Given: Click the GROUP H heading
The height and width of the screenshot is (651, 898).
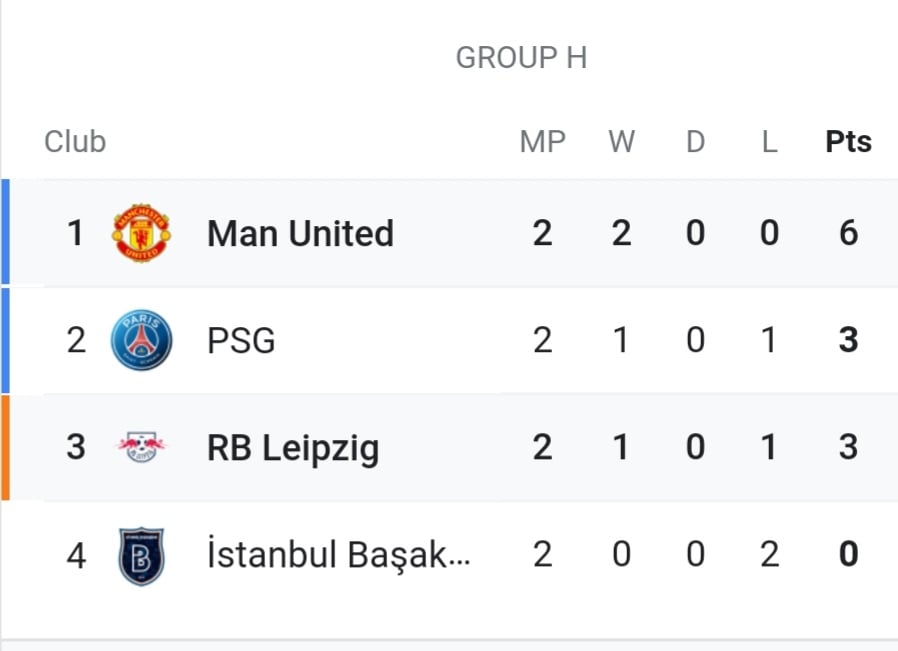Looking at the screenshot, I should (x=521, y=57).
